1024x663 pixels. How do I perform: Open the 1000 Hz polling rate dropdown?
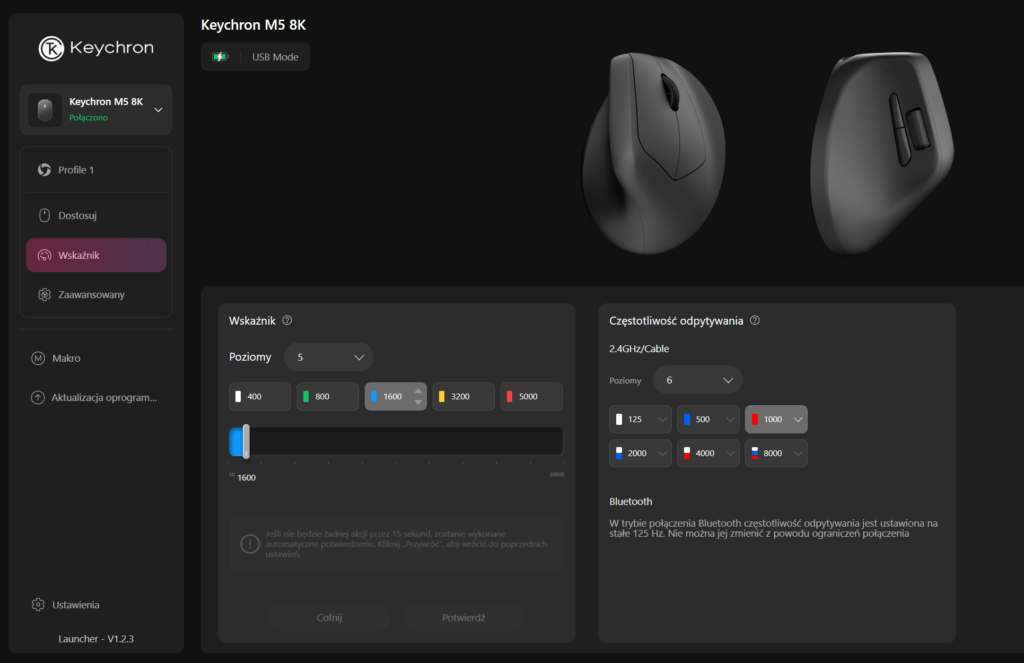(798, 420)
